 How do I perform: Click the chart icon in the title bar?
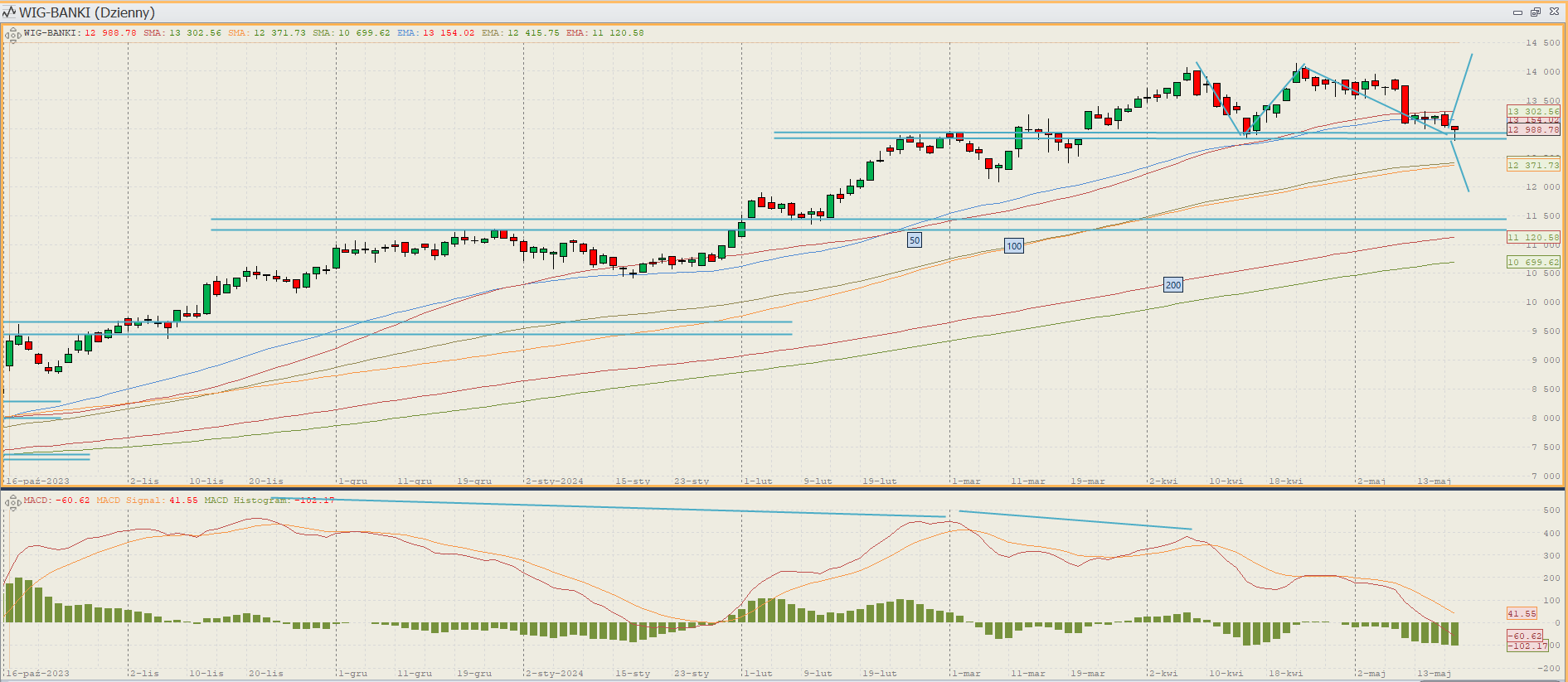[9, 12]
